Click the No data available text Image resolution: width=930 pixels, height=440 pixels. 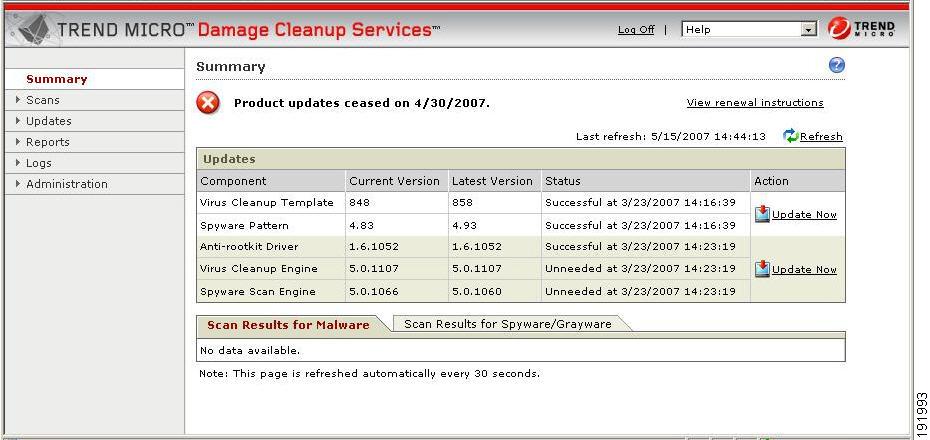[250, 350]
